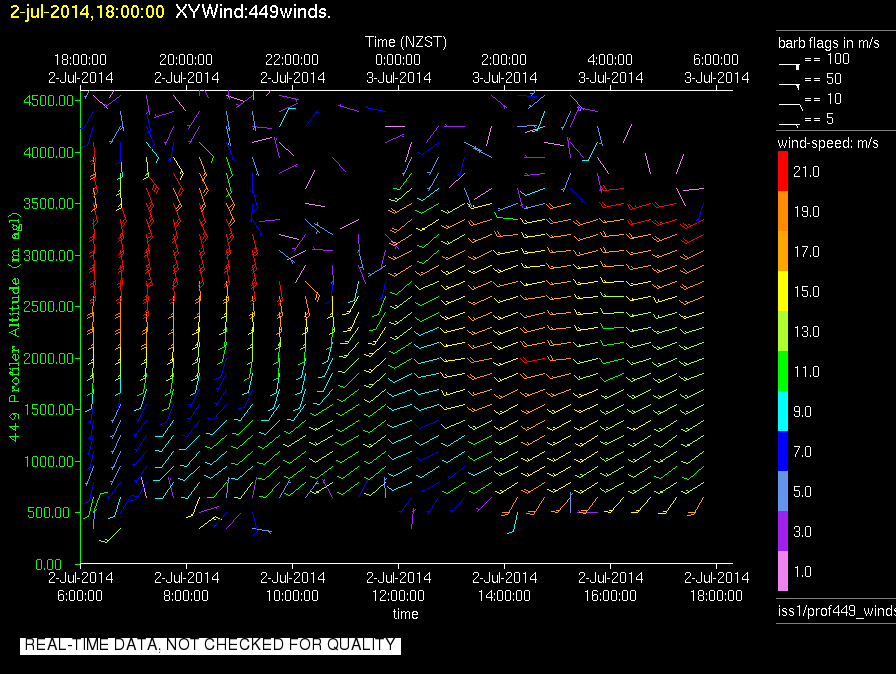Click the 50 m/s barb flag symbol
The image size is (896, 674).
click(x=789, y=81)
